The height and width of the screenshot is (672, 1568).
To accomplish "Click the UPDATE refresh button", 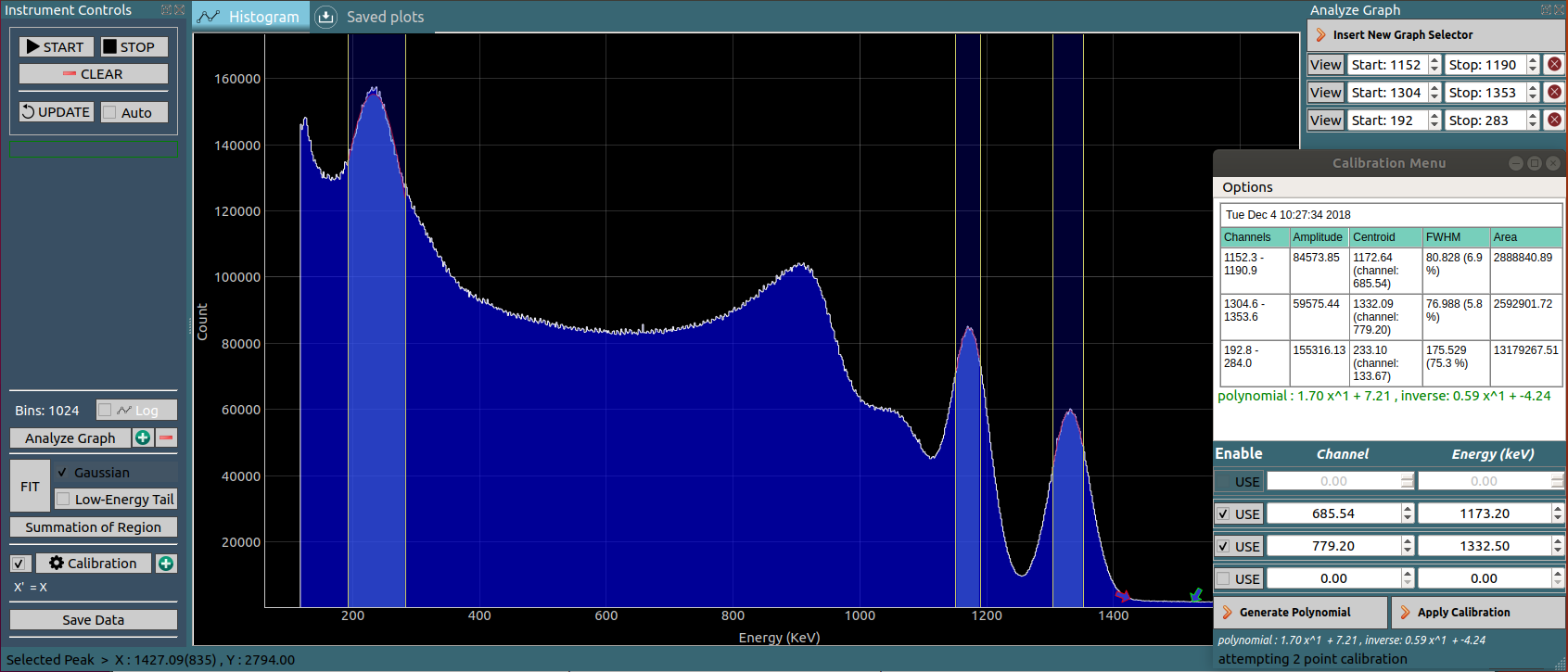I will pyautogui.click(x=57, y=112).
